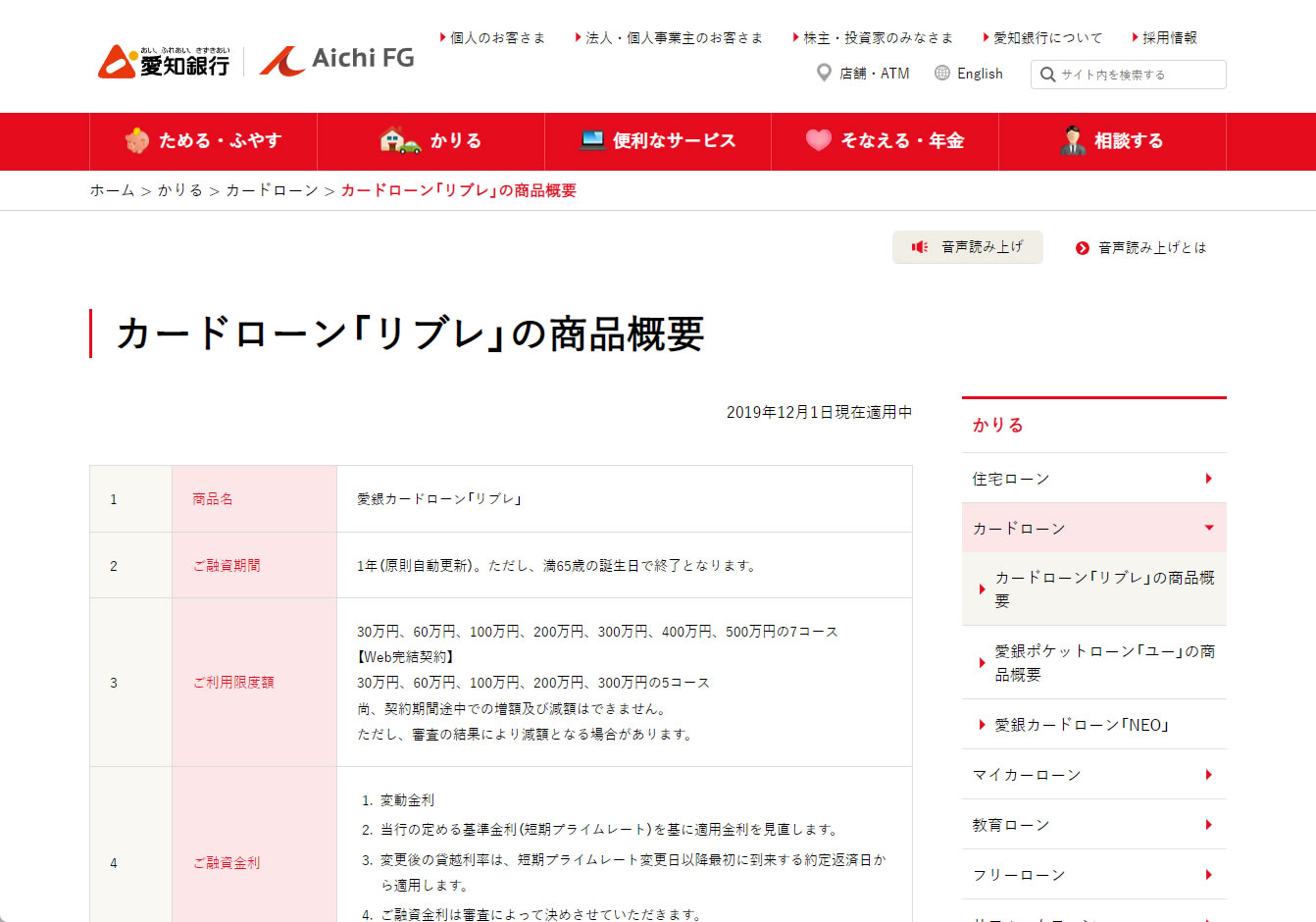Screen dimensions: 1316x922
Task: Click the 2019年12月1日現在適用中 date text
Action: (819, 412)
